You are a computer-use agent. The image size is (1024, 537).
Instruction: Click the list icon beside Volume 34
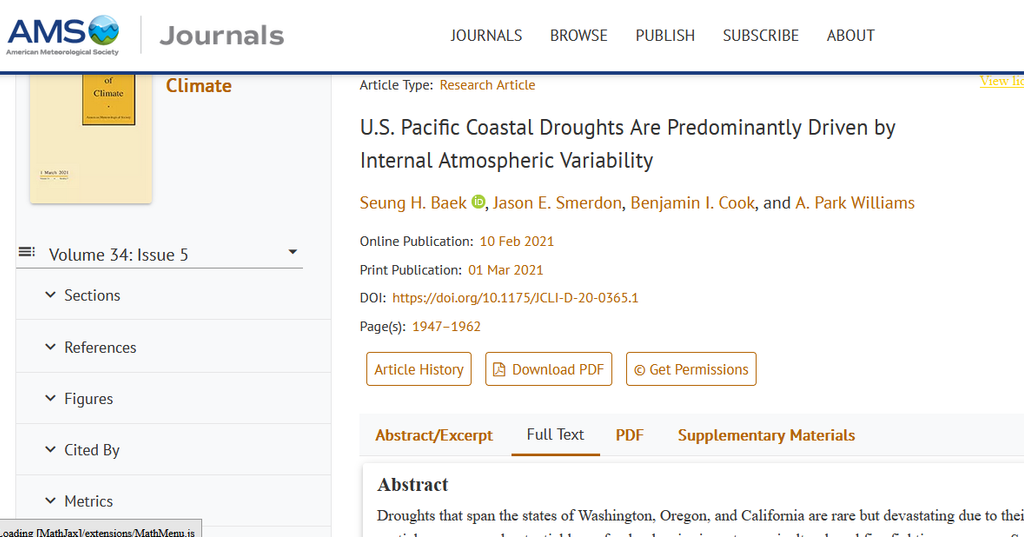tap(27, 252)
